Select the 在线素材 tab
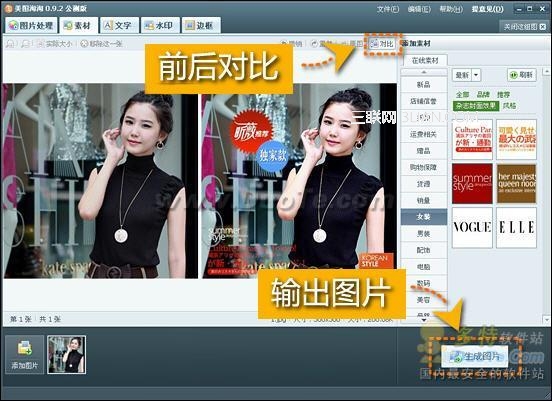Viewport: 552px width, 401px height. click(425, 61)
